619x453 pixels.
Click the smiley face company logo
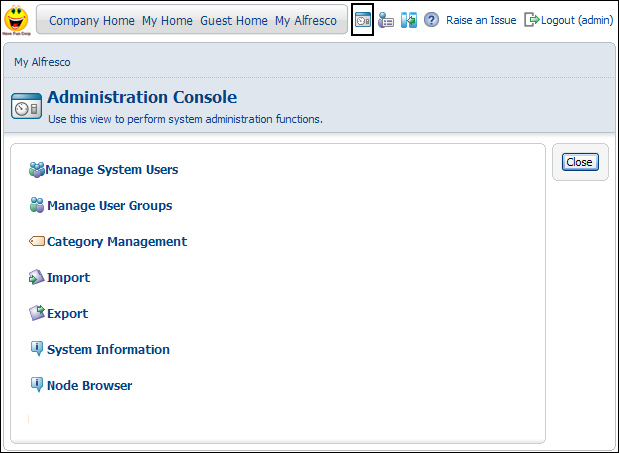[x=16, y=20]
